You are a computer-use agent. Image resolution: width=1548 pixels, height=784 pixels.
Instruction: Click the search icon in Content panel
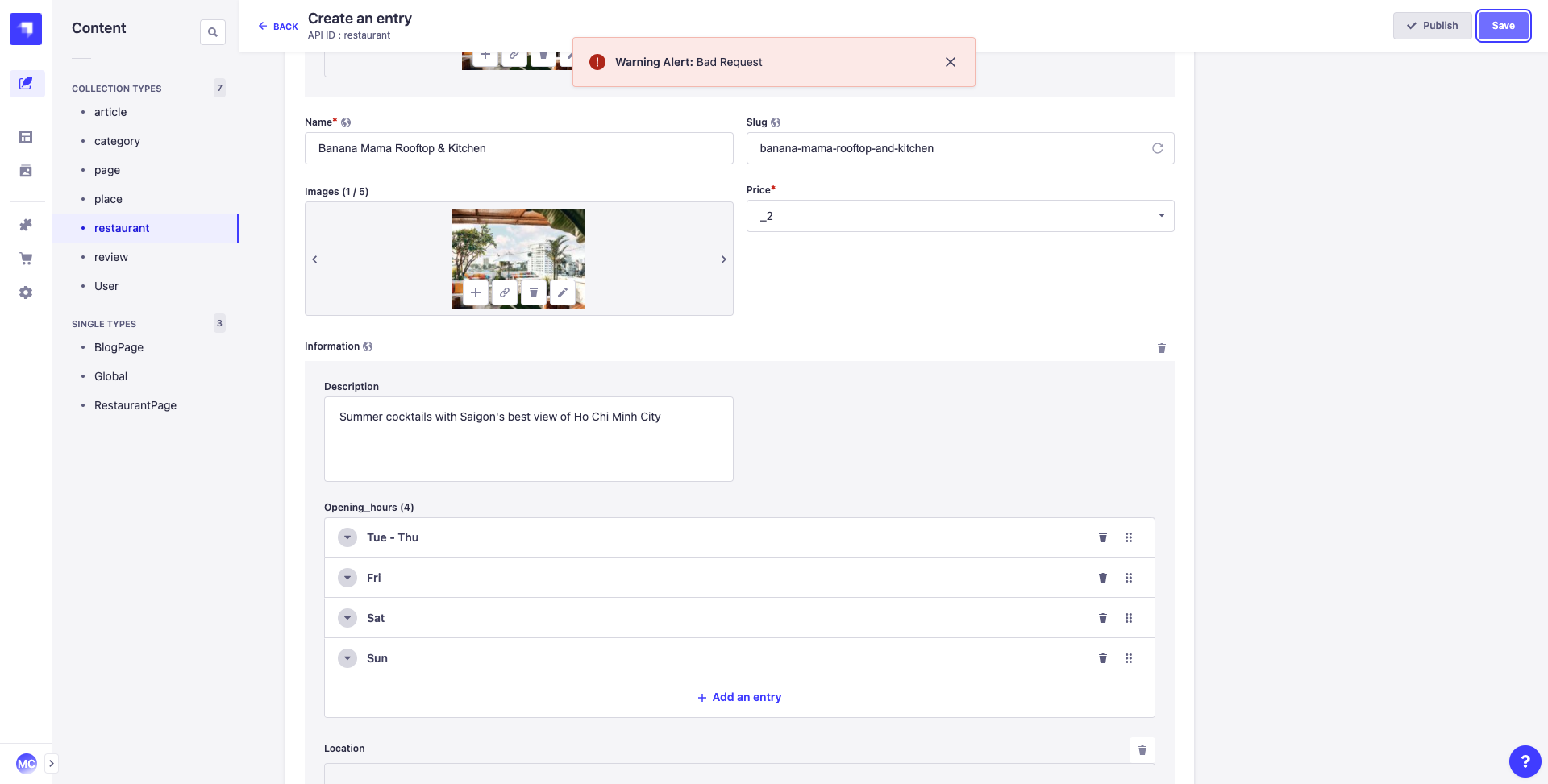[213, 32]
